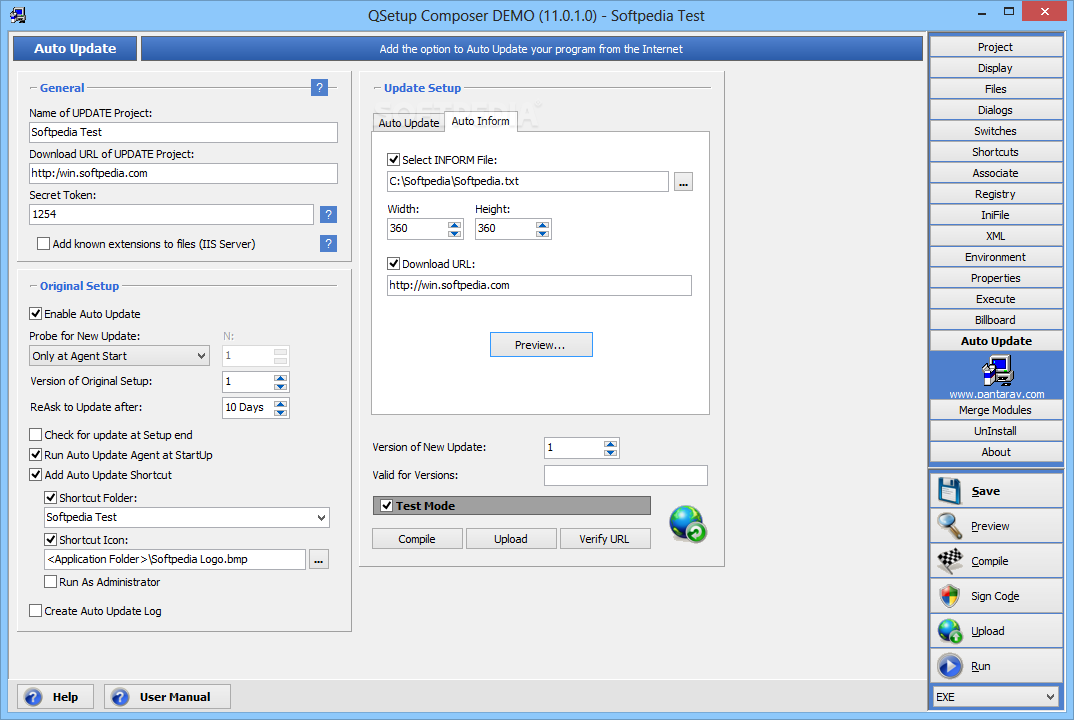The height and width of the screenshot is (720, 1074).
Task: Click Download URL of UPDATE Project field
Action: [x=183, y=173]
